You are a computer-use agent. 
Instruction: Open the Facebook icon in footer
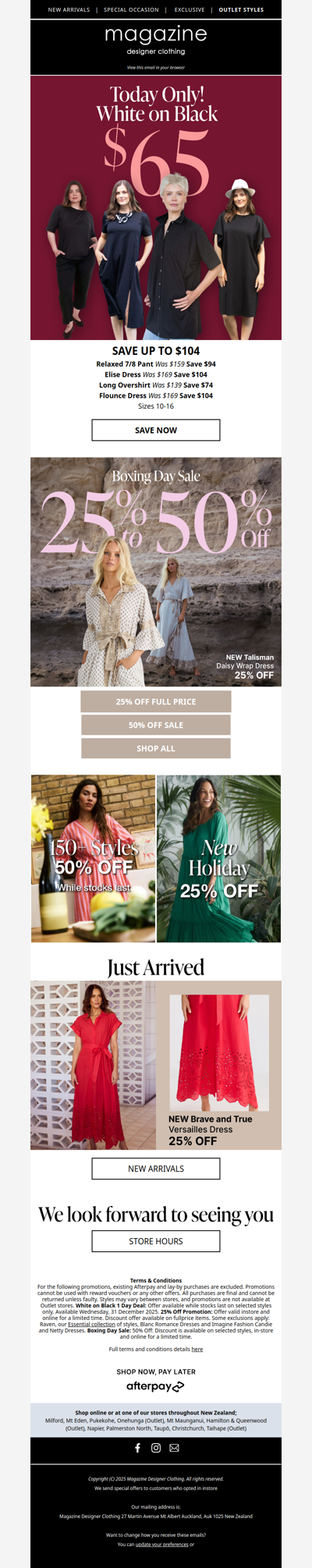pyautogui.click(x=138, y=1448)
